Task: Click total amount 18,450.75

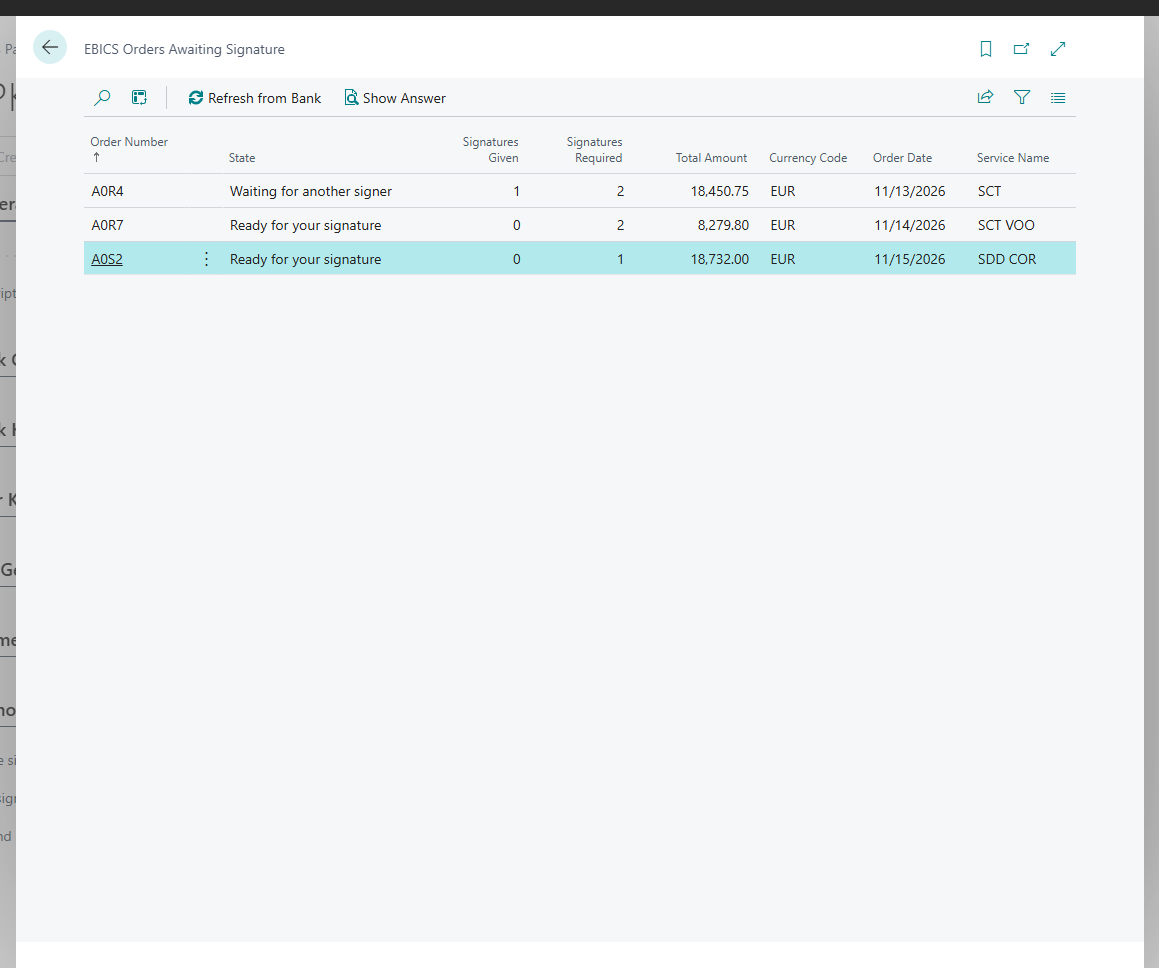Action: 719,191
